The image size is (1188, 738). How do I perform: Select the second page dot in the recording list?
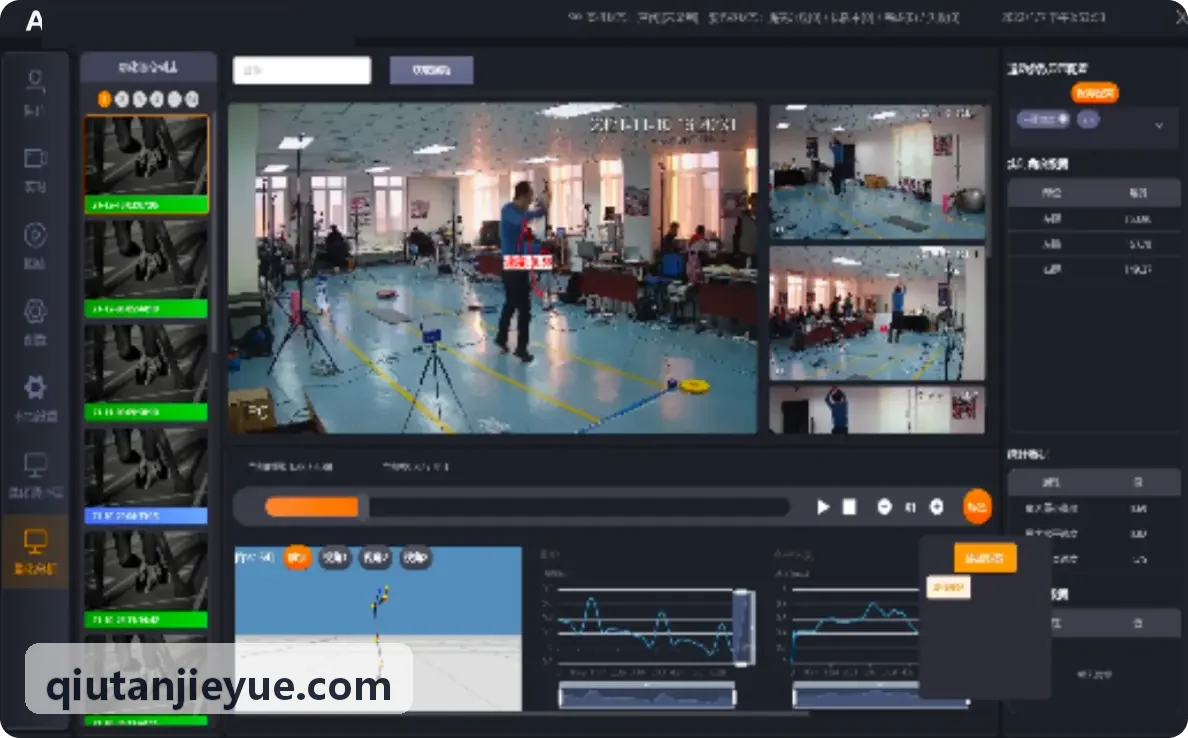[122, 99]
